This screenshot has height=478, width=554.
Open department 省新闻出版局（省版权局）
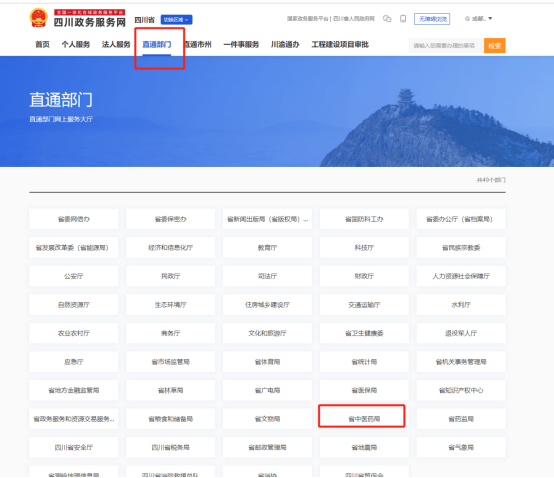coord(267,219)
